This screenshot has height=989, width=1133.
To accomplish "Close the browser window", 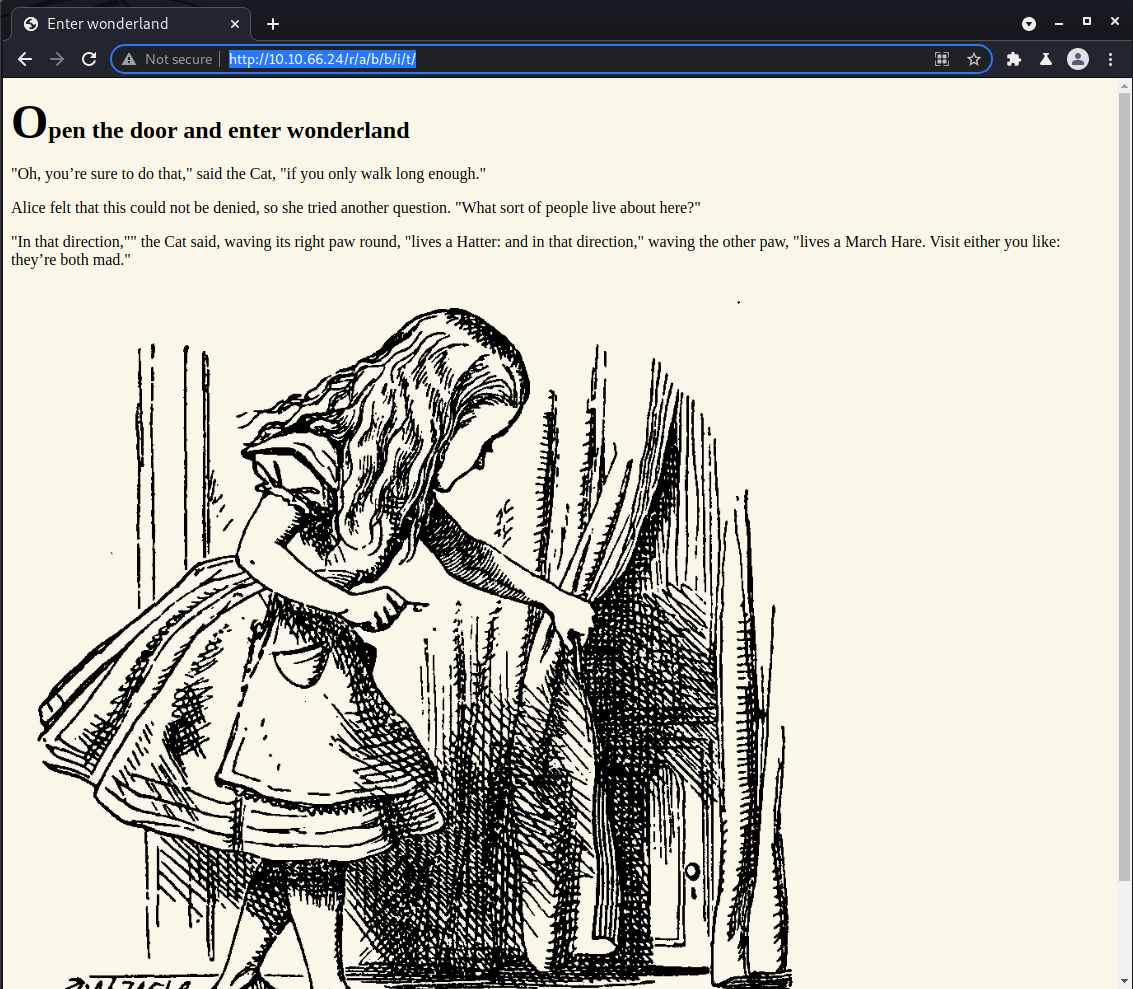I will tap(1114, 22).
